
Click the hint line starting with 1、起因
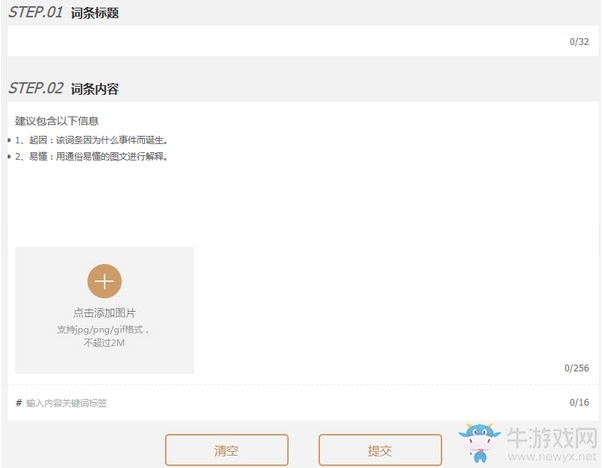[x=91, y=140]
